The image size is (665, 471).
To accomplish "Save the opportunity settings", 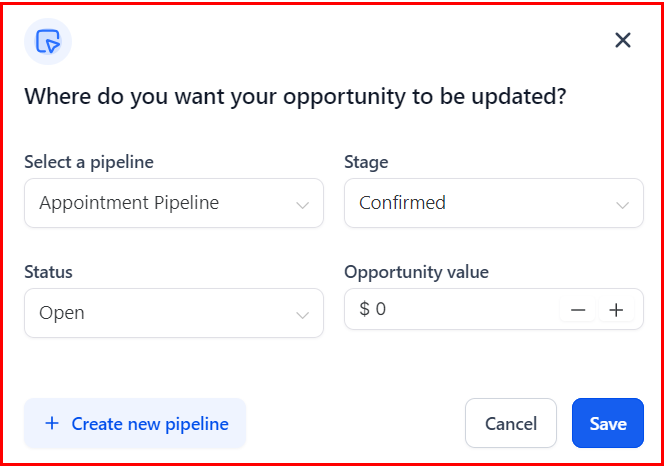I will coord(608,424).
